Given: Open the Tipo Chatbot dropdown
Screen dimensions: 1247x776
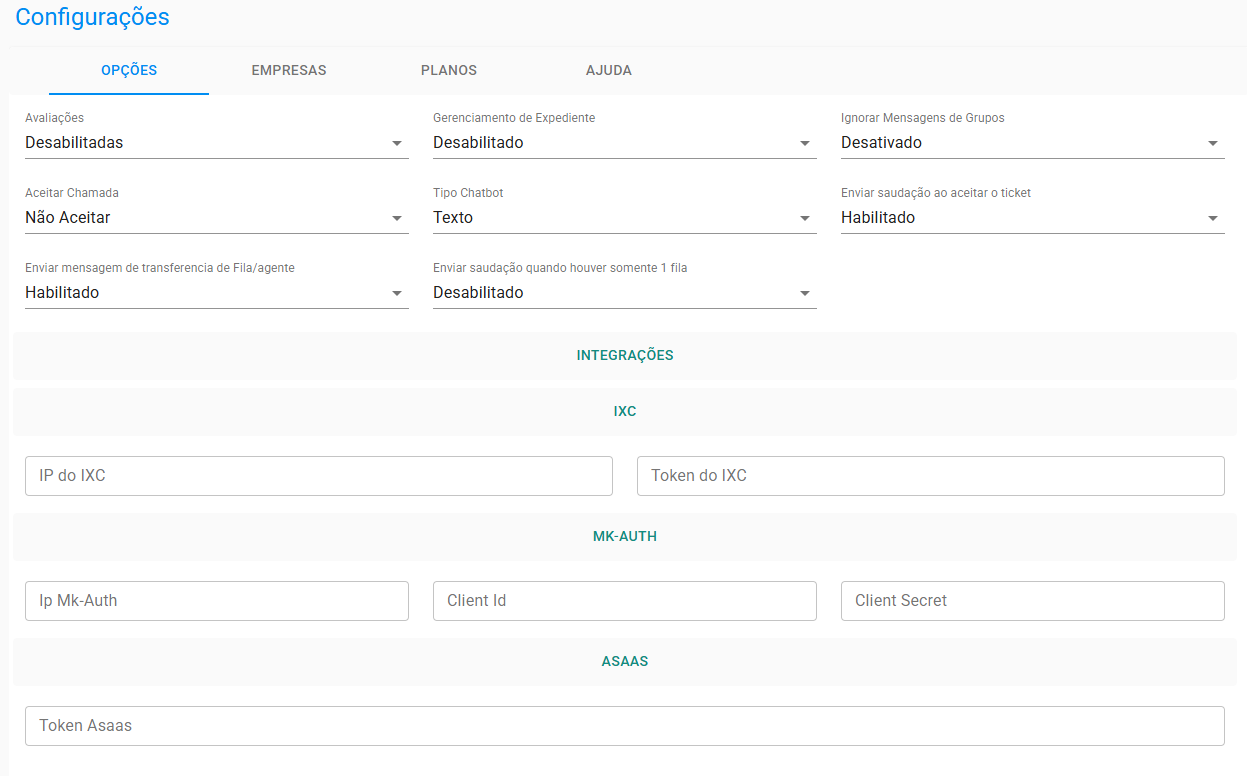Looking at the screenshot, I should click(x=624, y=218).
